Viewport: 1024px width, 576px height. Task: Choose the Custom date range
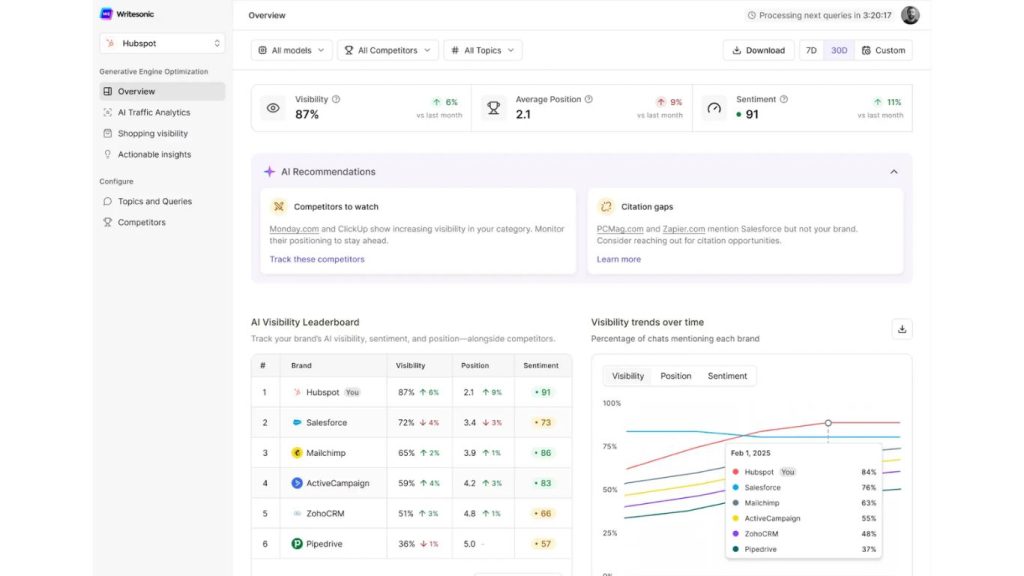pos(884,50)
